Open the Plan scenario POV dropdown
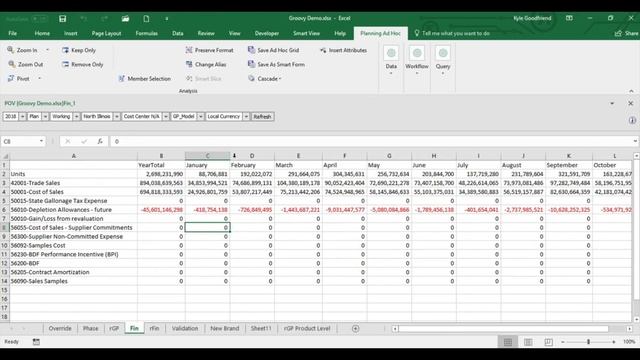This screenshot has width=640, height=360. (x=45, y=117)
